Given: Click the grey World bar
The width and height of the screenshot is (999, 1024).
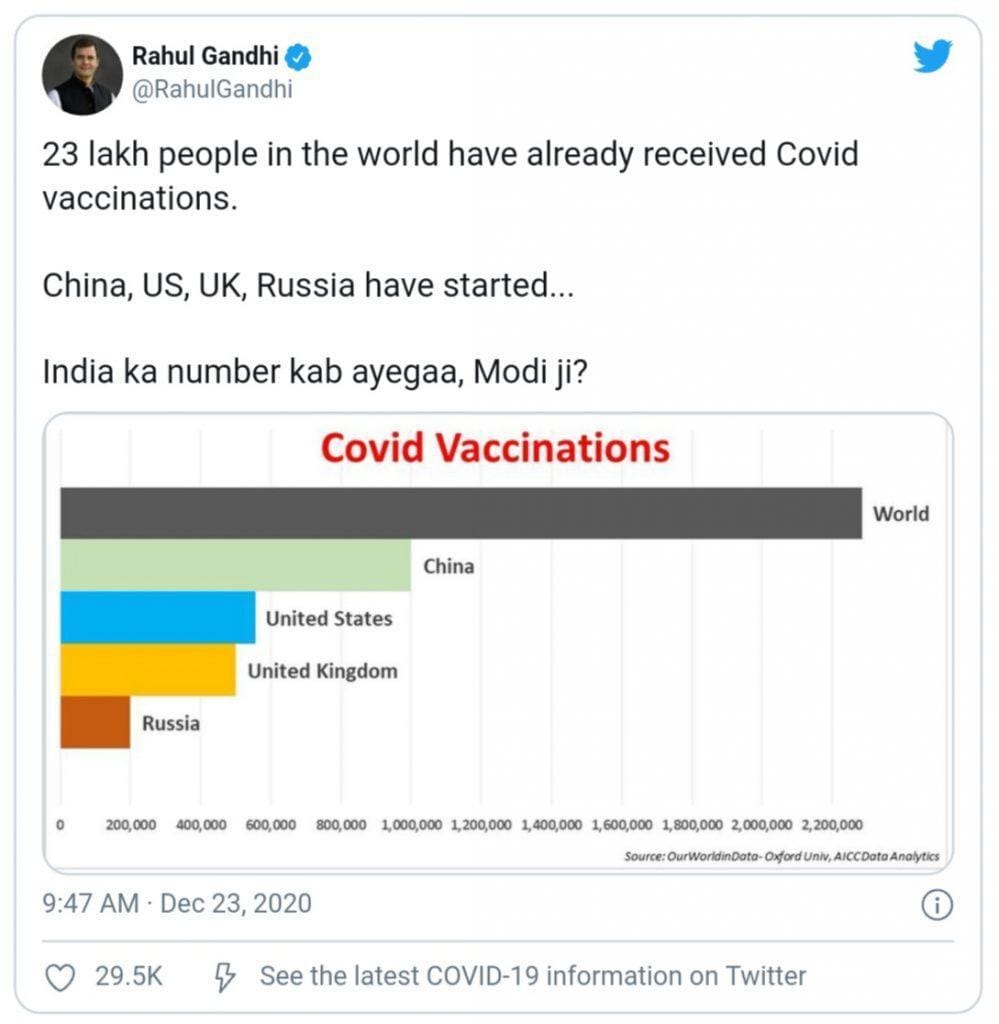Looking at the screenshot, I should pyautogui.click(x=460, y=513).
